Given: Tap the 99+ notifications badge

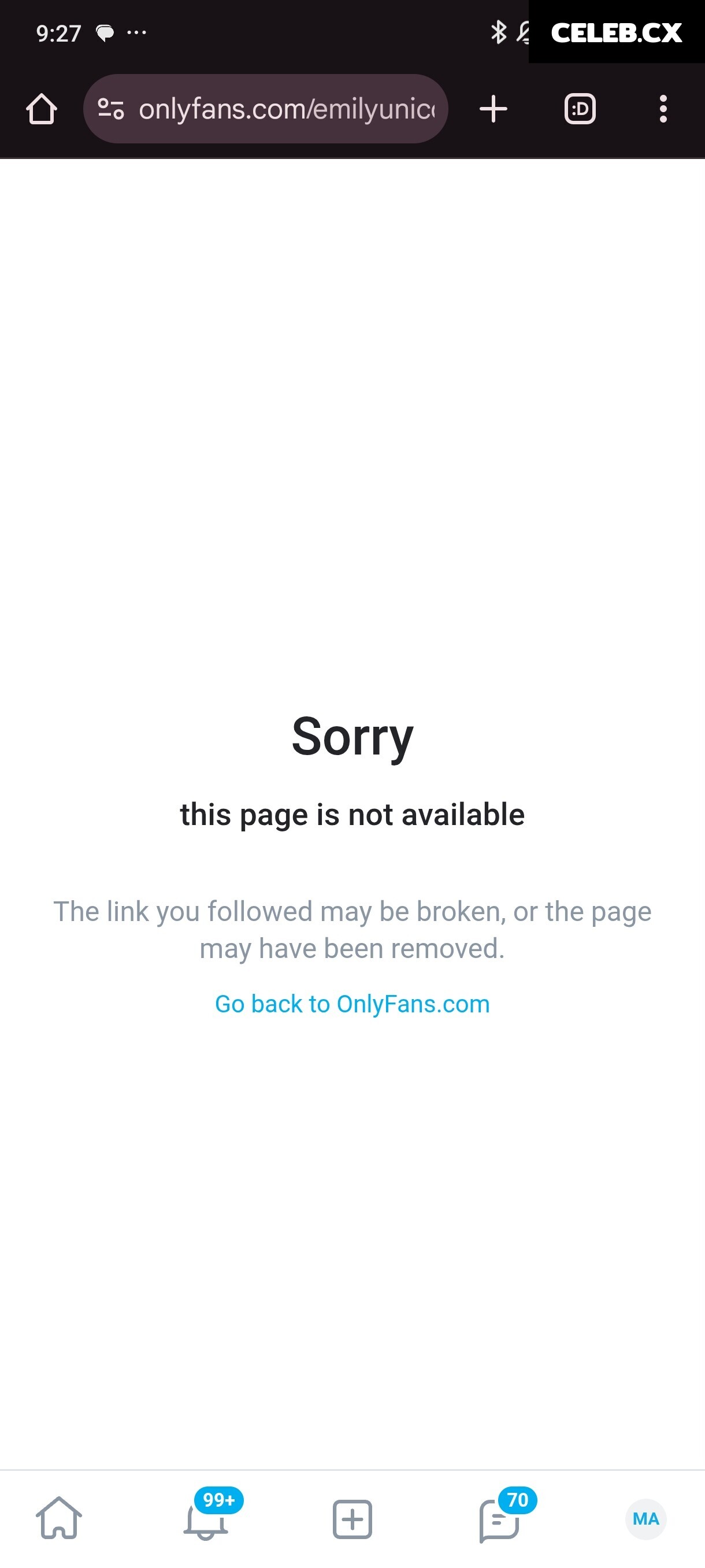Looking at the screenshot, I should click(219, 1500).
